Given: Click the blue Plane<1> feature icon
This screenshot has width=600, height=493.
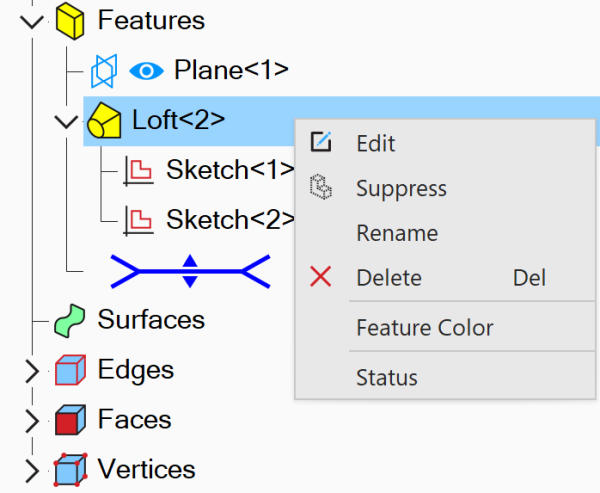Looking at the screenshot, I should click(104, 71).
